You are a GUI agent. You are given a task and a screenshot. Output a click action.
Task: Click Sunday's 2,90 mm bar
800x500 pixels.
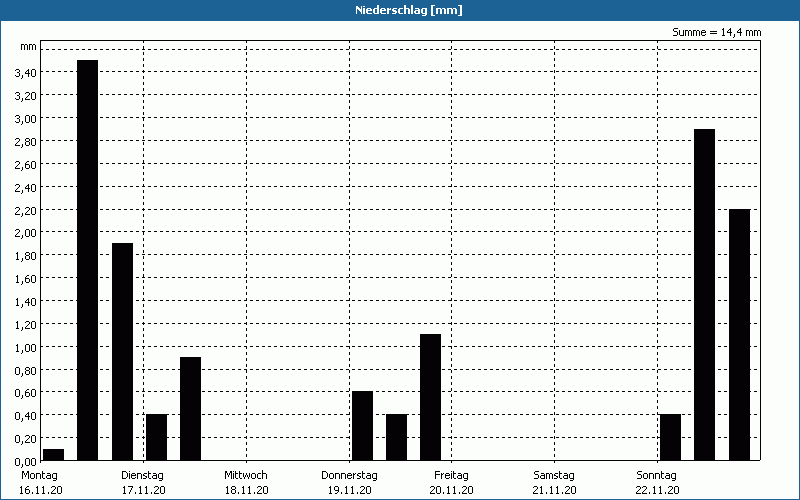click(x=705, y=294)
